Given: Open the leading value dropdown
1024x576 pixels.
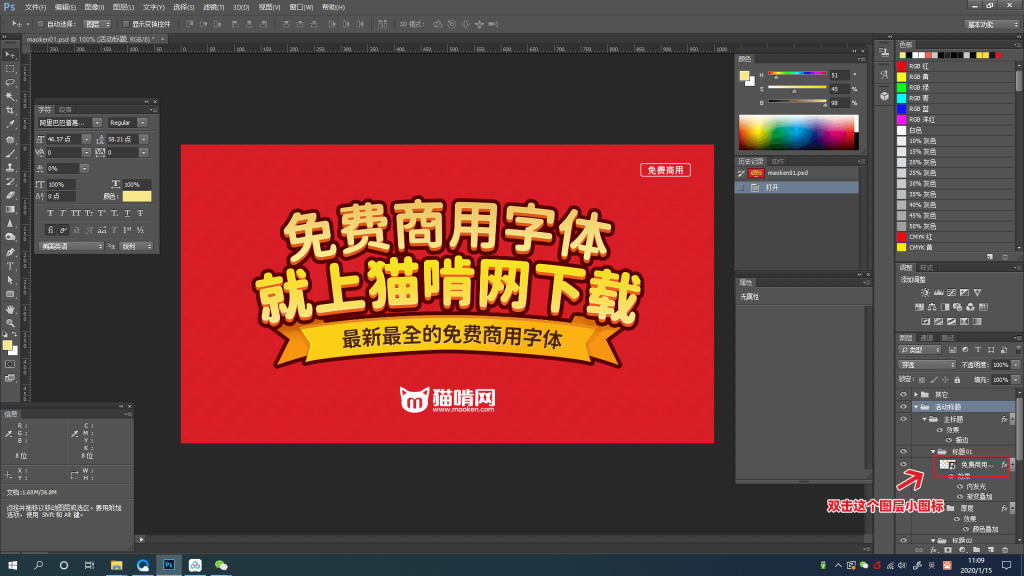Looking at the screenshot, I should [x=144, y=139].
